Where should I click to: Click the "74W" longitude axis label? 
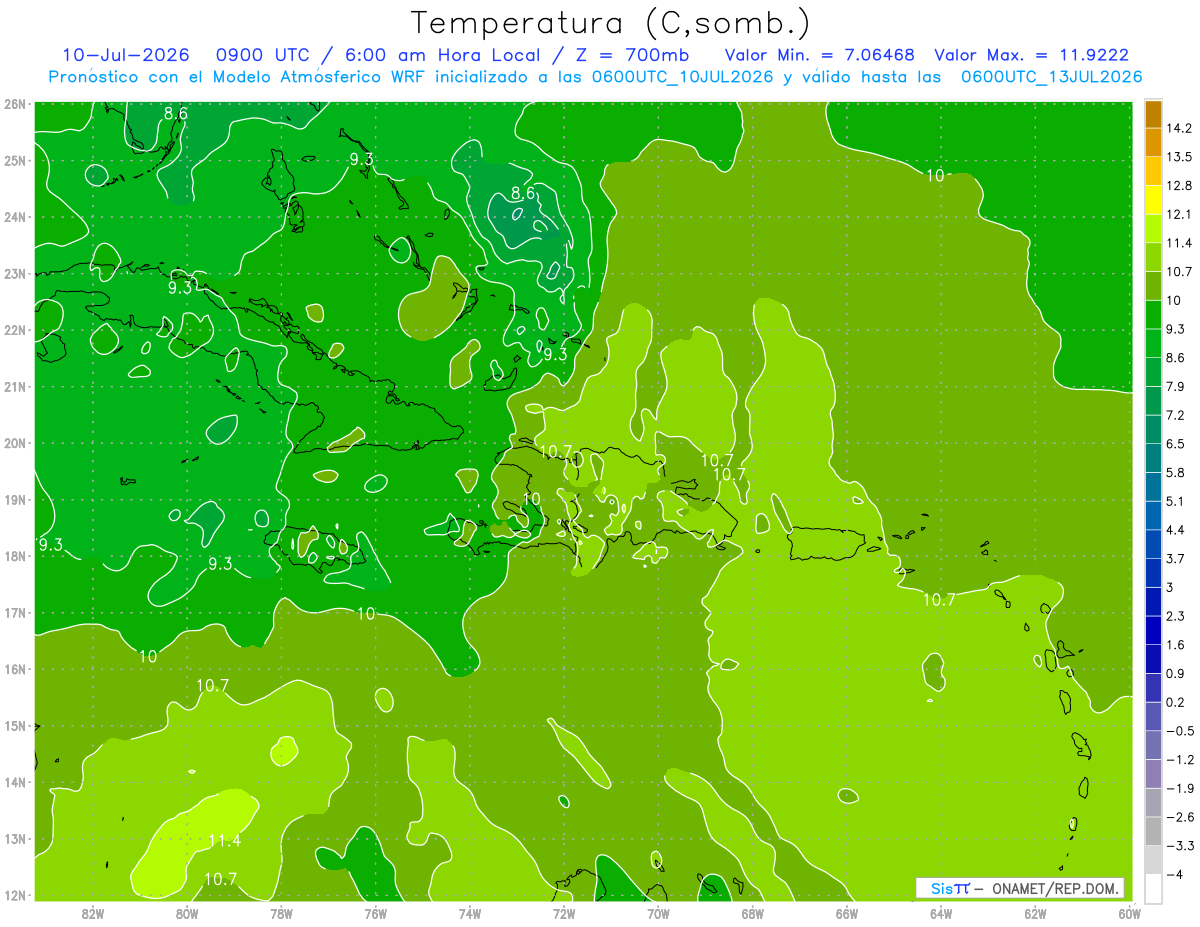[470, 913]
